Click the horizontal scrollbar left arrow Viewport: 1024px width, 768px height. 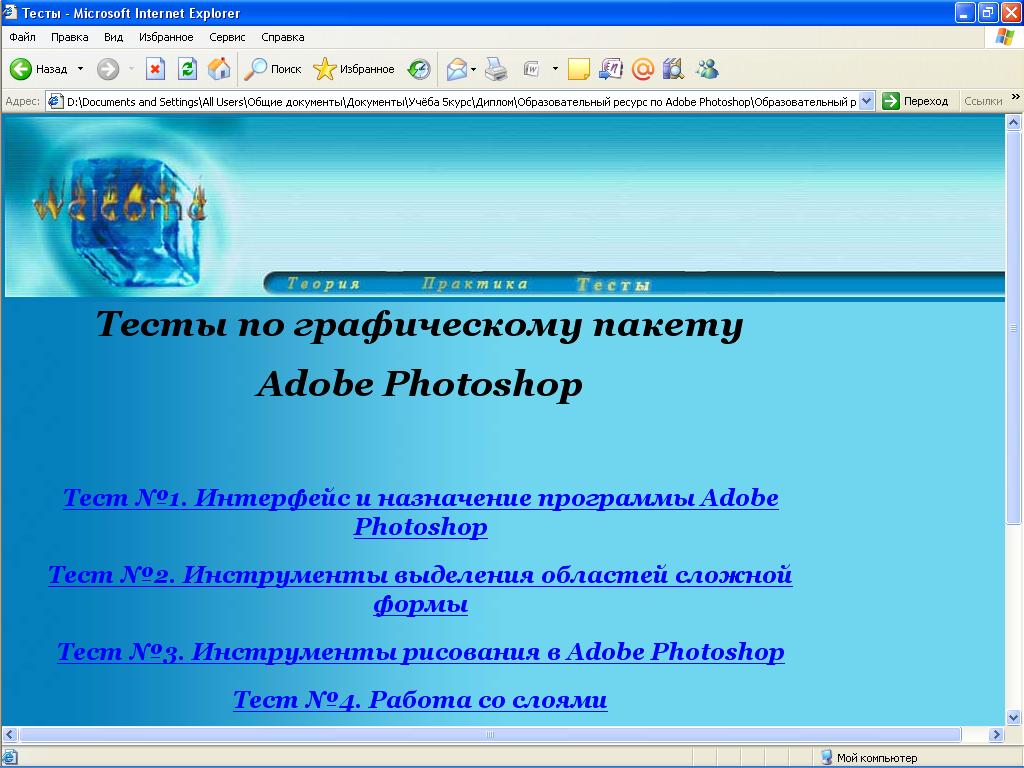(x=9, y=735)
